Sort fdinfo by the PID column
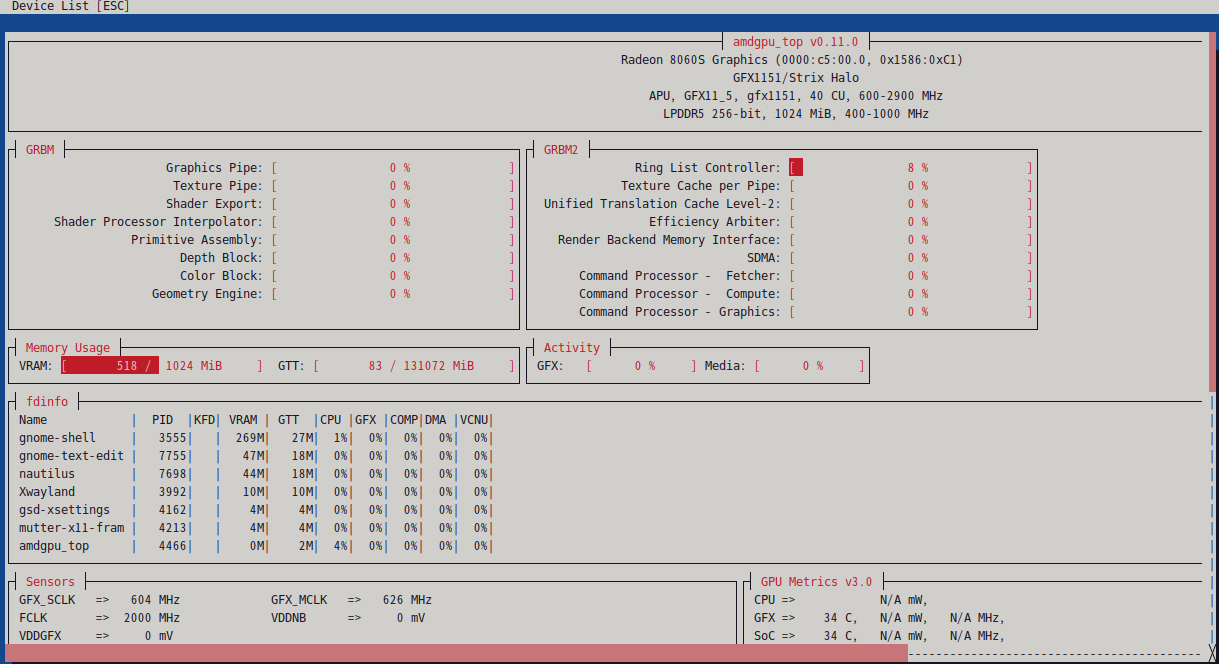This screenshot has height=664, width=1219. (162, 420)
